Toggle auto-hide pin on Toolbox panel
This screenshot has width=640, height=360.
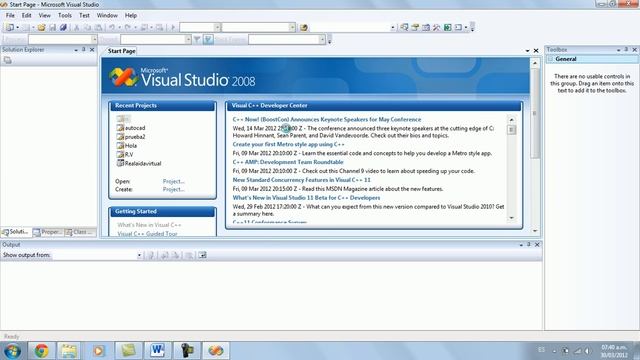point(626,49)
